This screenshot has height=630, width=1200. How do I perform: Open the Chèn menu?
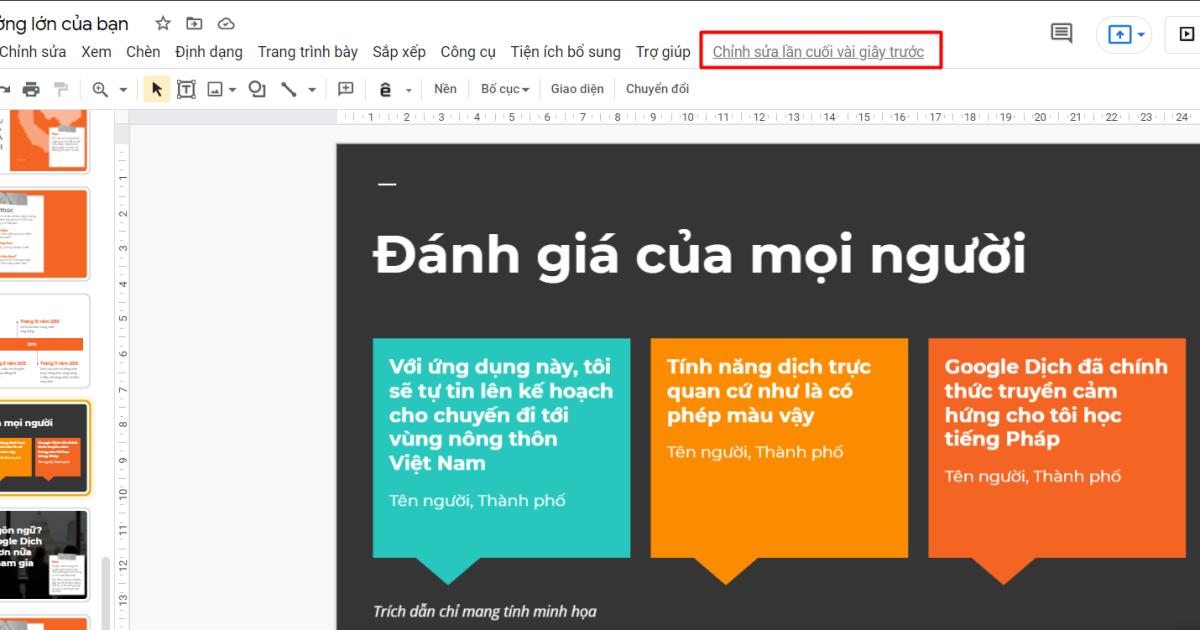pyautogui.click(x=143, y=51)
